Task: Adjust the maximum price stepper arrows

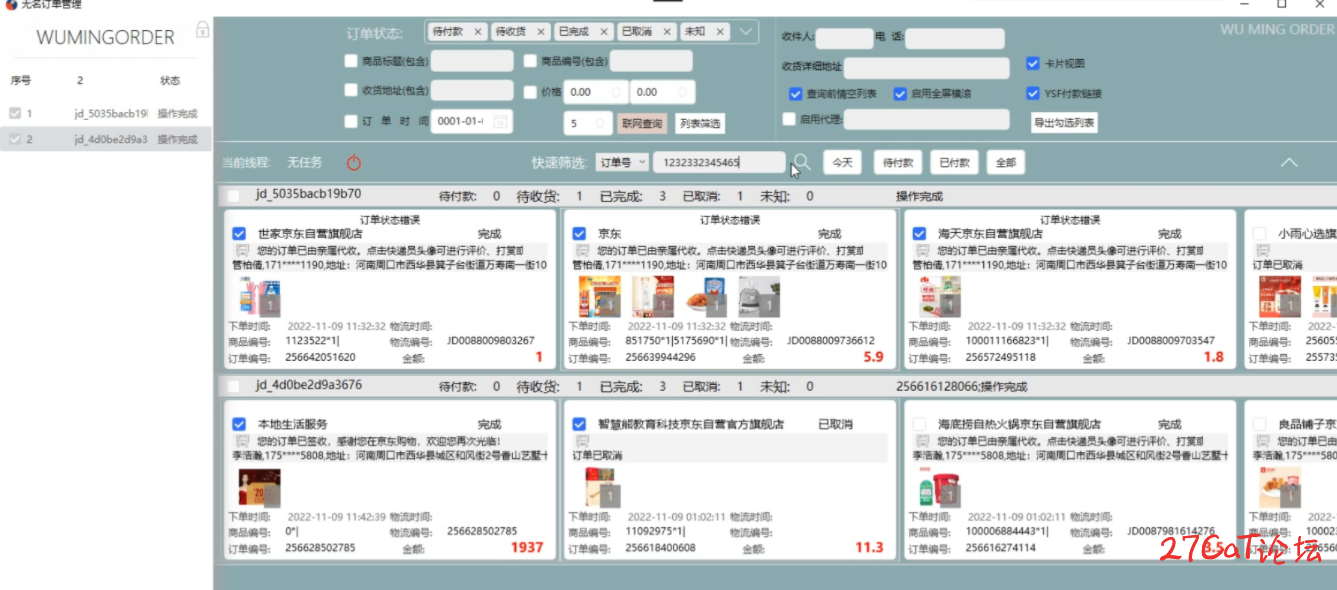Action: (x=684, y=92)
